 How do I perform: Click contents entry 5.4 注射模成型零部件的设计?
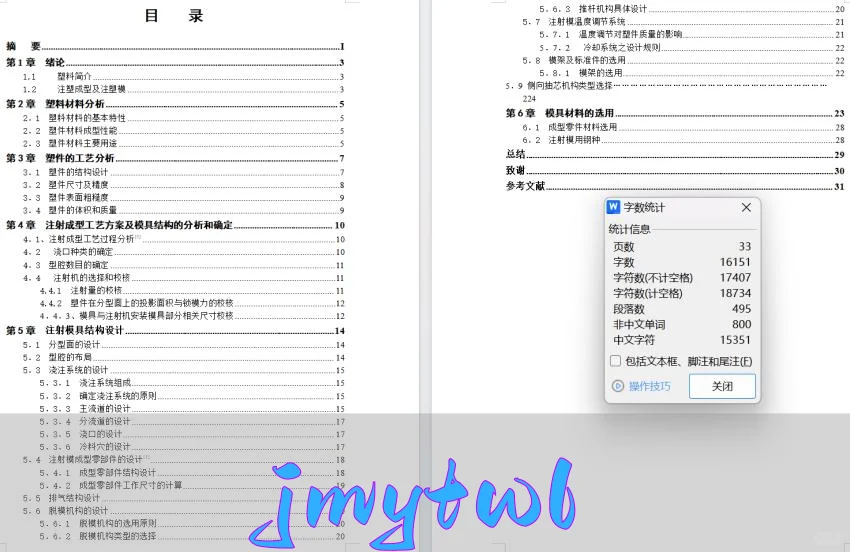(x=183, y=459)
